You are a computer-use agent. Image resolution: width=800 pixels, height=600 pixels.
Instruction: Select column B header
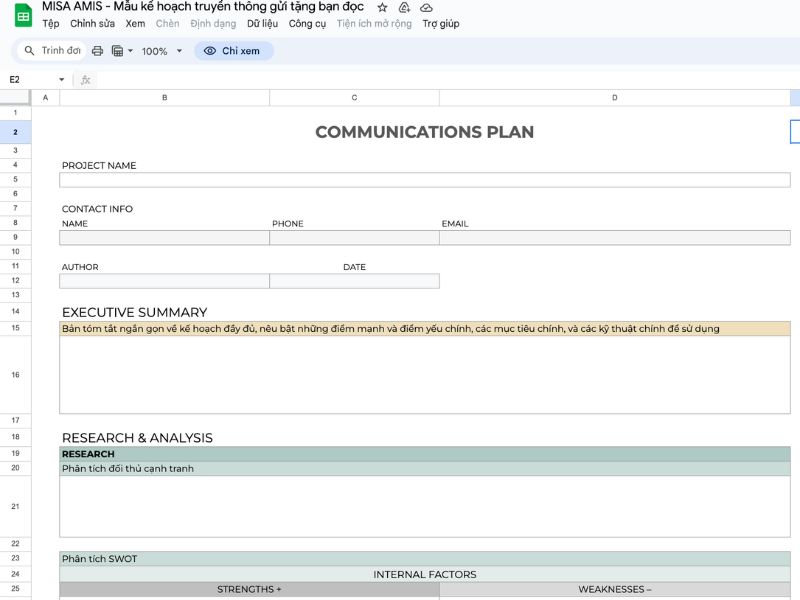tap(164, 98)
